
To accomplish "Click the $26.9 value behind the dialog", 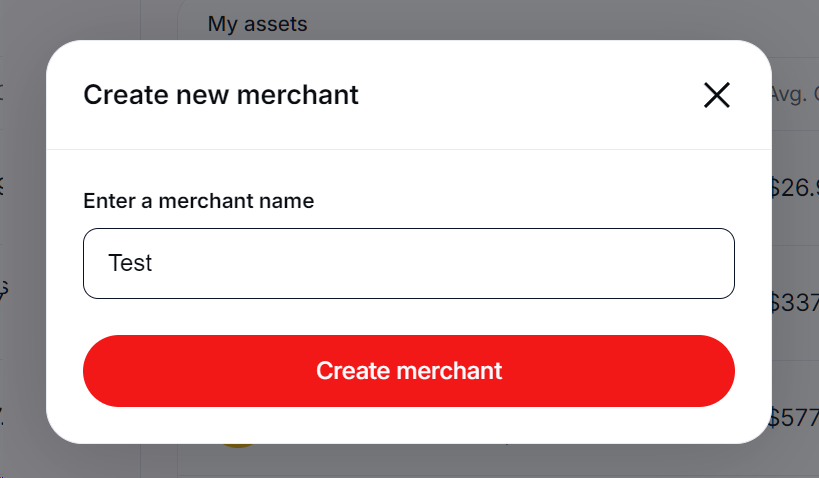I will (795, 188).
